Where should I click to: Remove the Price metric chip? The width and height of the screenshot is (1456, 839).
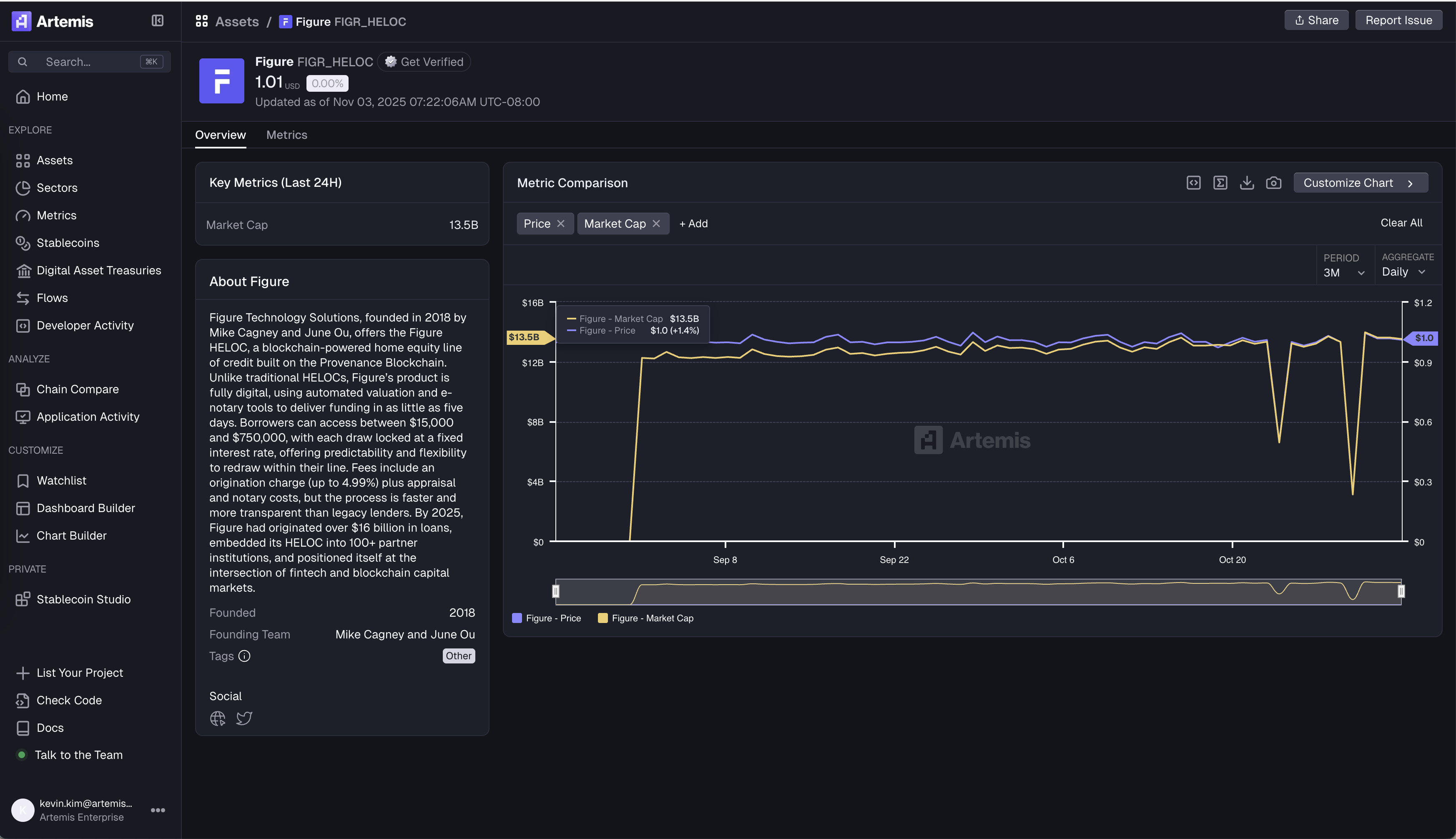561,224
